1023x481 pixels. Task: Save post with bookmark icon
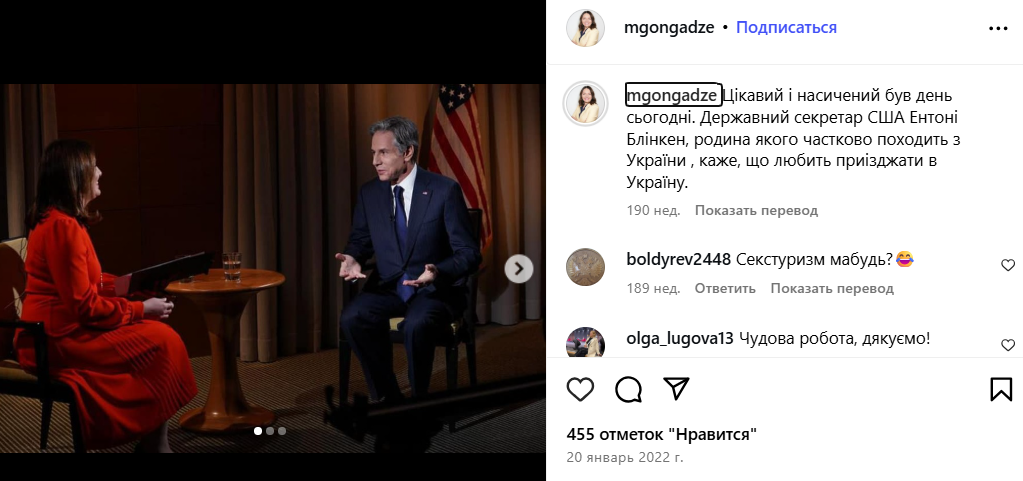[1001, 389]
